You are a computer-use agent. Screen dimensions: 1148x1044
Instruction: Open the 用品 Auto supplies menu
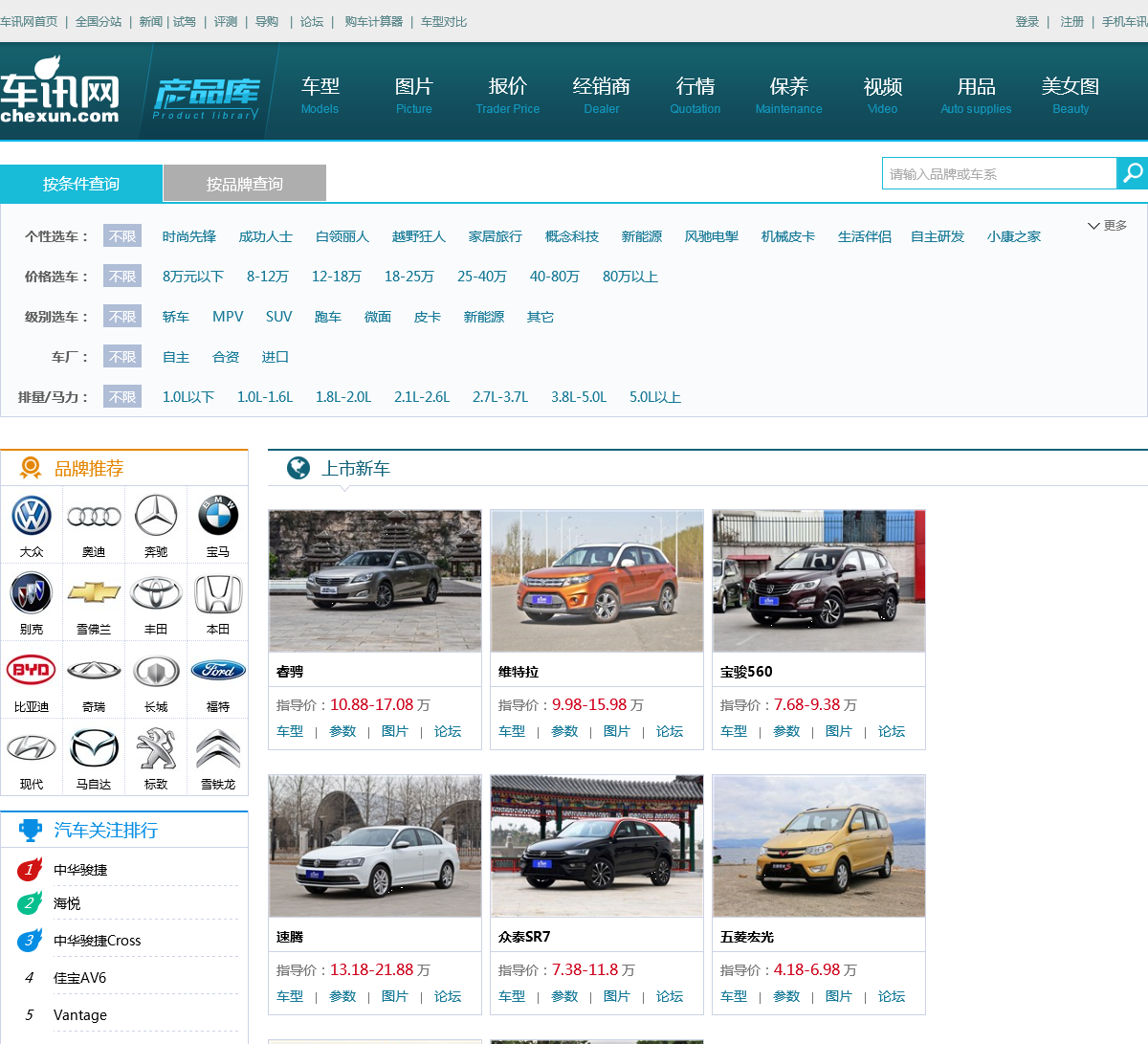coord(977,95)
